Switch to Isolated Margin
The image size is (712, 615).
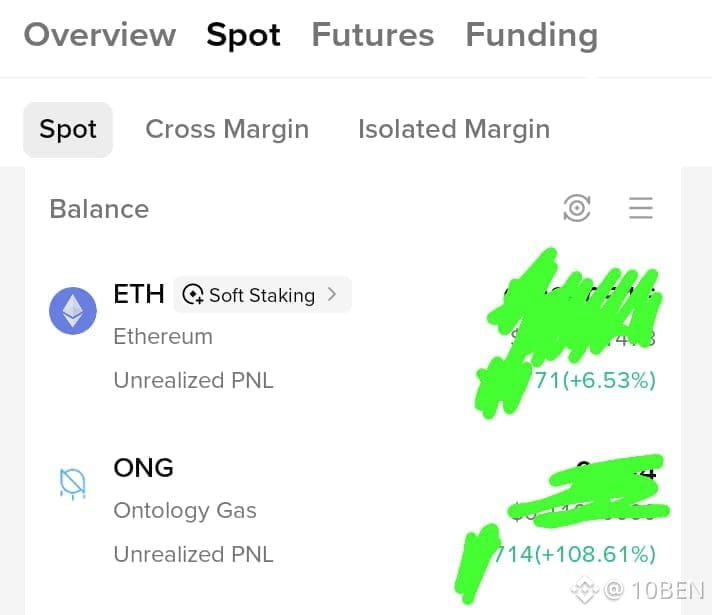[x=454, y=129]
